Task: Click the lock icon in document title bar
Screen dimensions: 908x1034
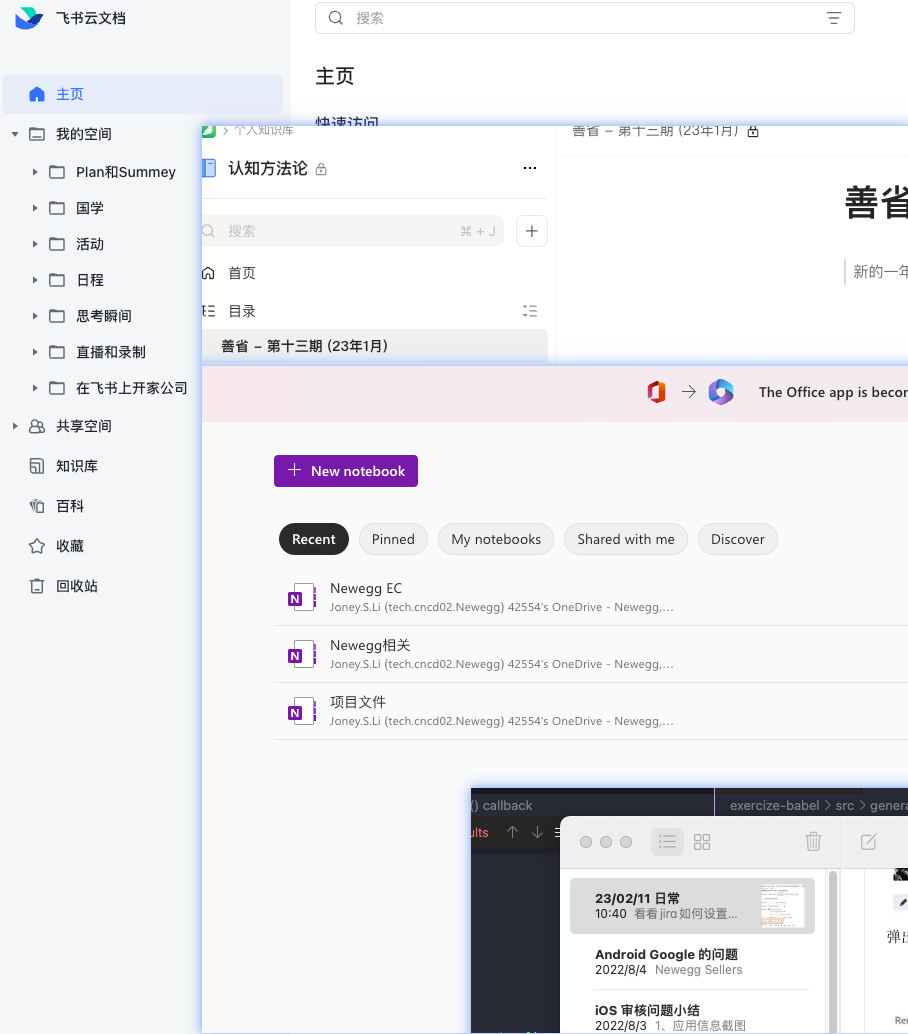Action: (x=753, y=131)
